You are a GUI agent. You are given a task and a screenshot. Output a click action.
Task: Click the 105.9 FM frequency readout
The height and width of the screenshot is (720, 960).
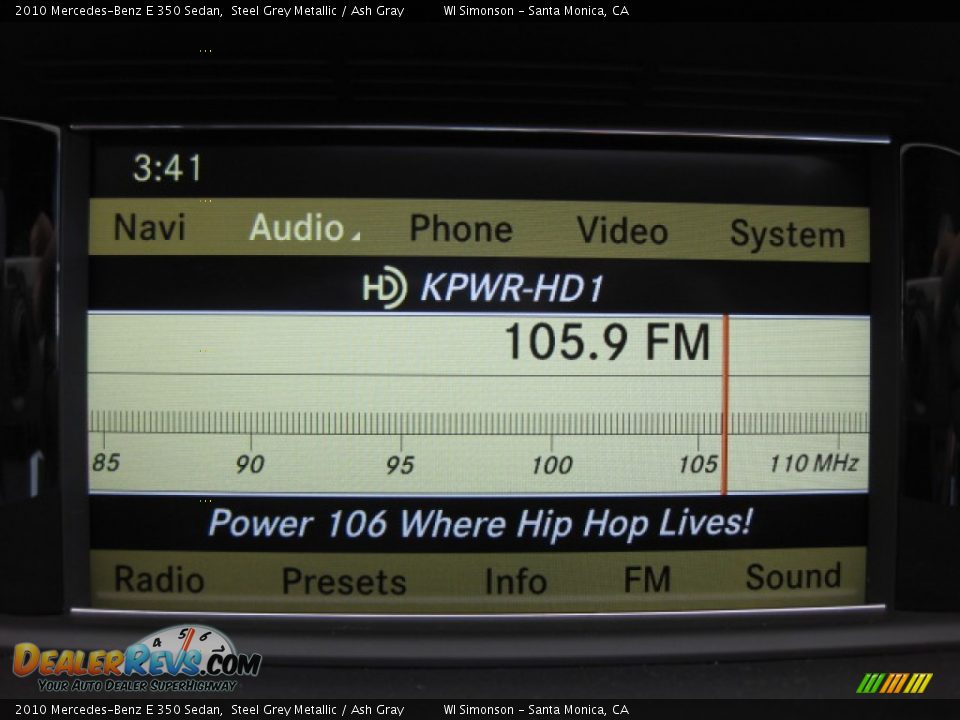point(606,343)
